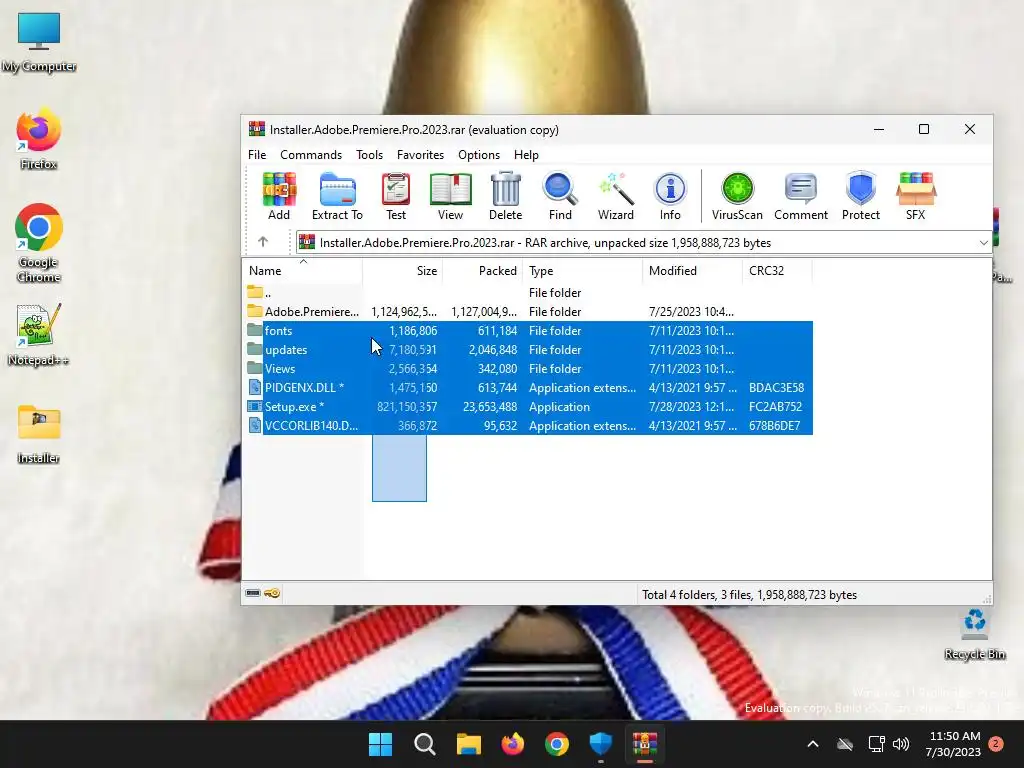Select the Recycle Bin icon
Screen dimensions: 1024x768
click(x=974, y=633)
